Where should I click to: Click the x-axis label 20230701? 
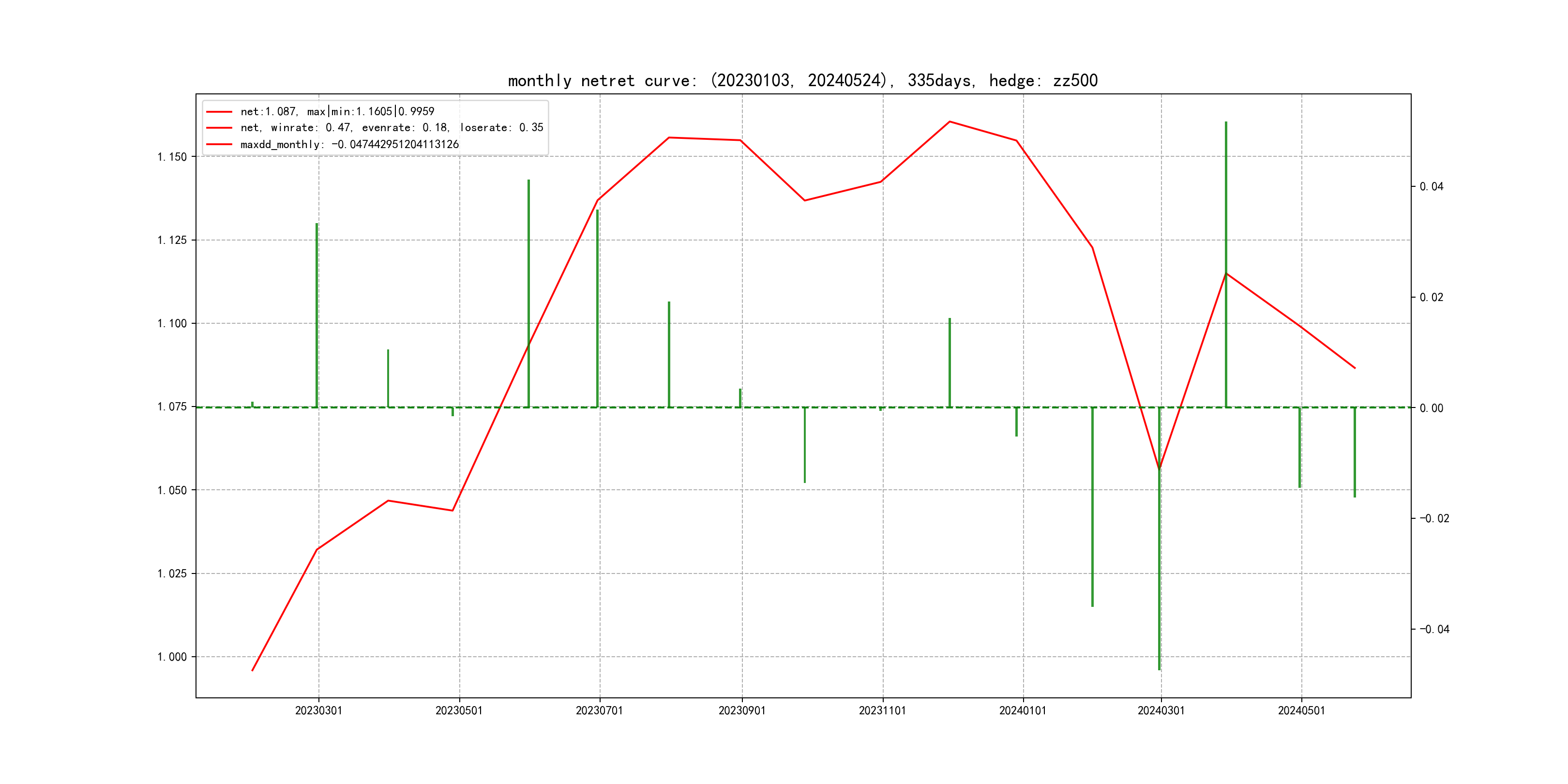600,710
